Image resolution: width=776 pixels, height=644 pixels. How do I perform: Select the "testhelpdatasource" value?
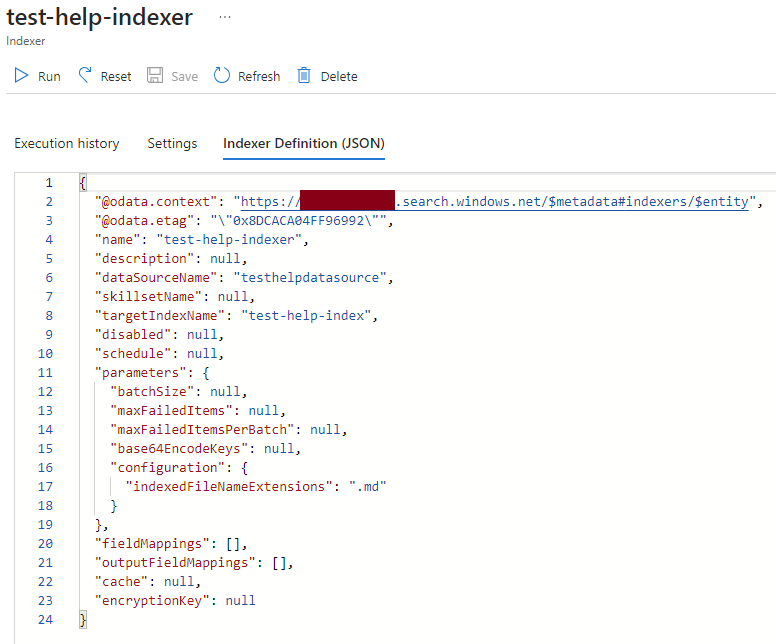[x=310, y=278]
